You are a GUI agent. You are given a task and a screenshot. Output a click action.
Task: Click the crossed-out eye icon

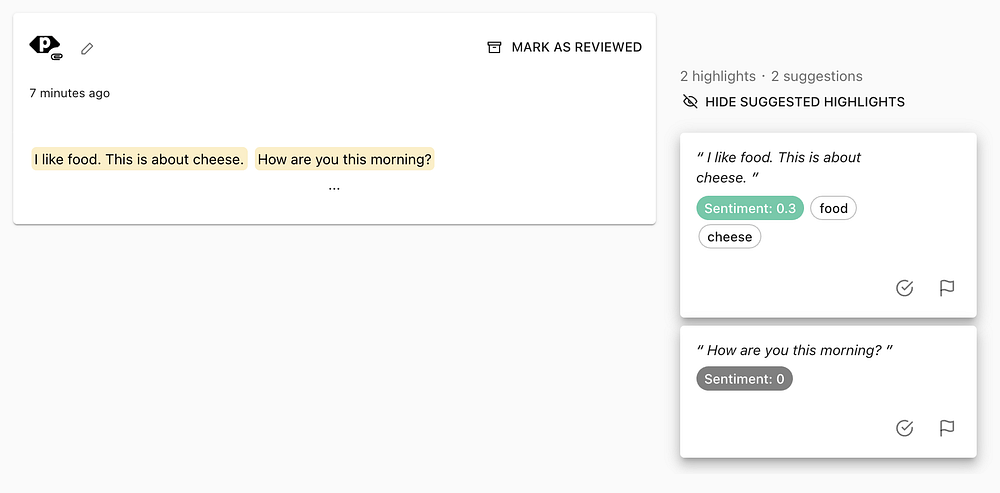(689, 102)
